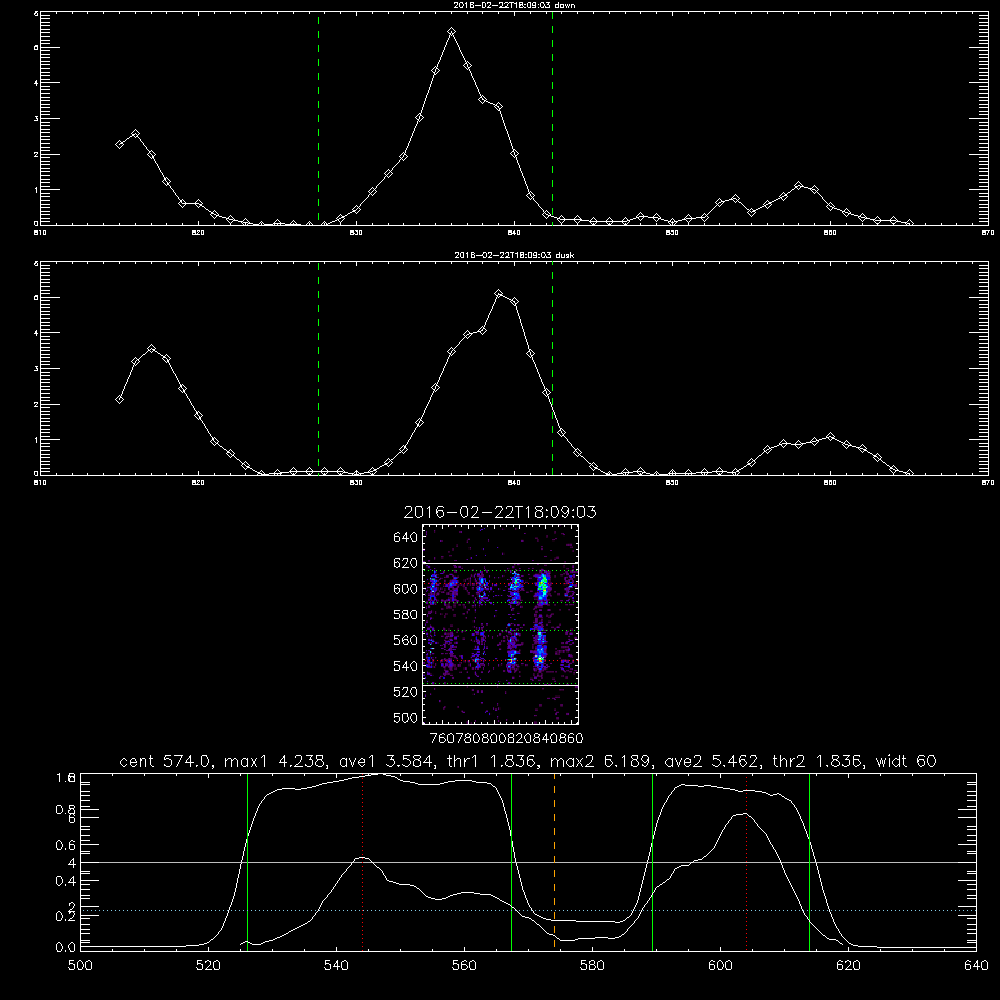1000x1000 pixels.
Task: Click y-axis label 580 beside spectral image
Action: pos(406,615)
